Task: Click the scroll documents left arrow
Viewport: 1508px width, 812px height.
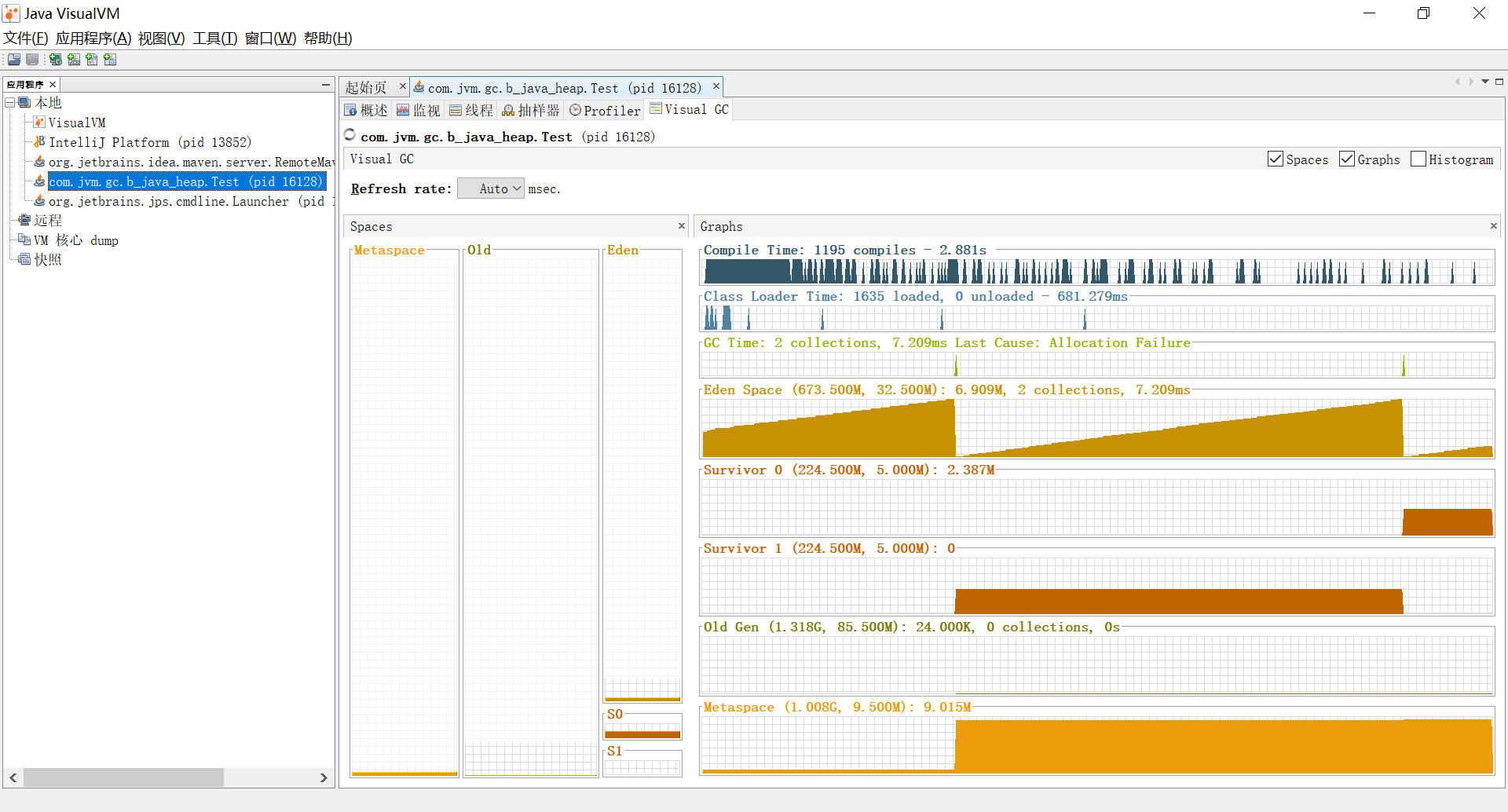Action: (1457, 82)
